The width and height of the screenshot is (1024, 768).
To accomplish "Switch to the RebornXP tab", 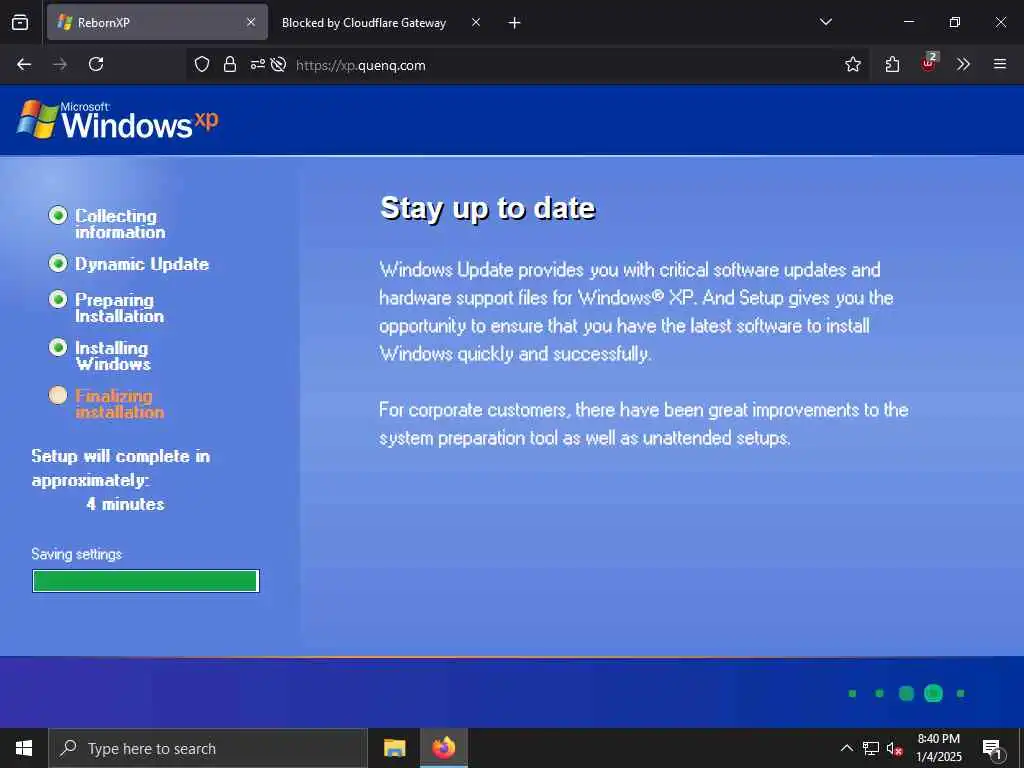I will click(x=157, y=22).
